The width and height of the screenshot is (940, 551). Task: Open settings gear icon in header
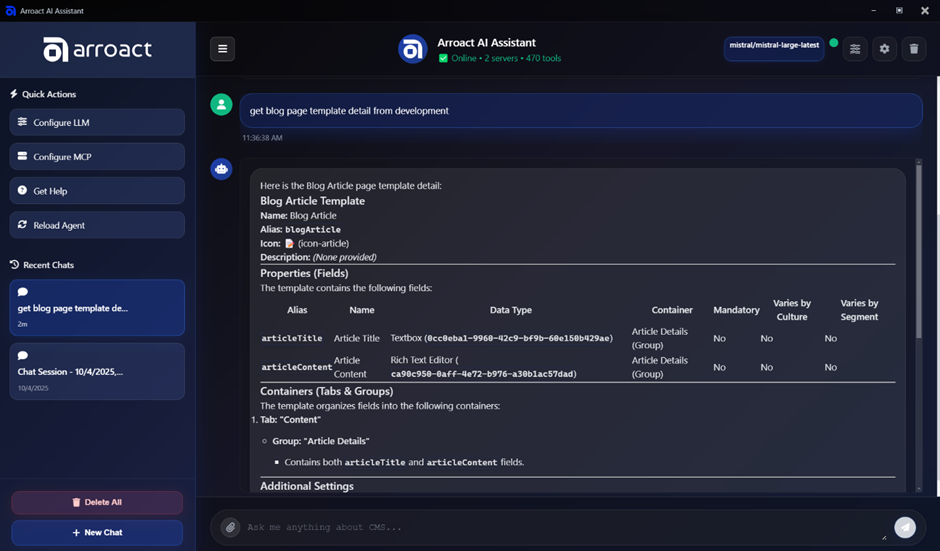click(x=884, y=49)
